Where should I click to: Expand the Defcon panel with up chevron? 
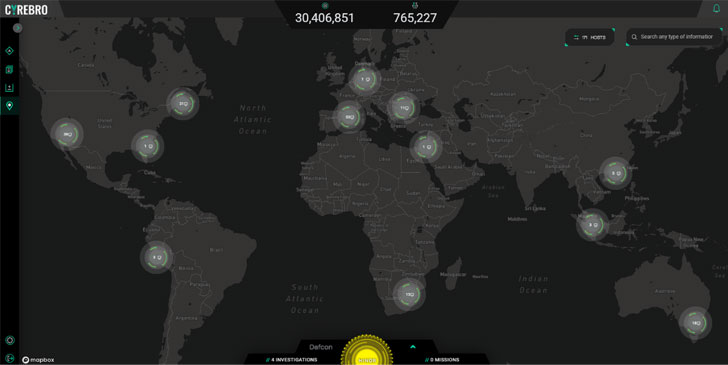click(413, 347)
